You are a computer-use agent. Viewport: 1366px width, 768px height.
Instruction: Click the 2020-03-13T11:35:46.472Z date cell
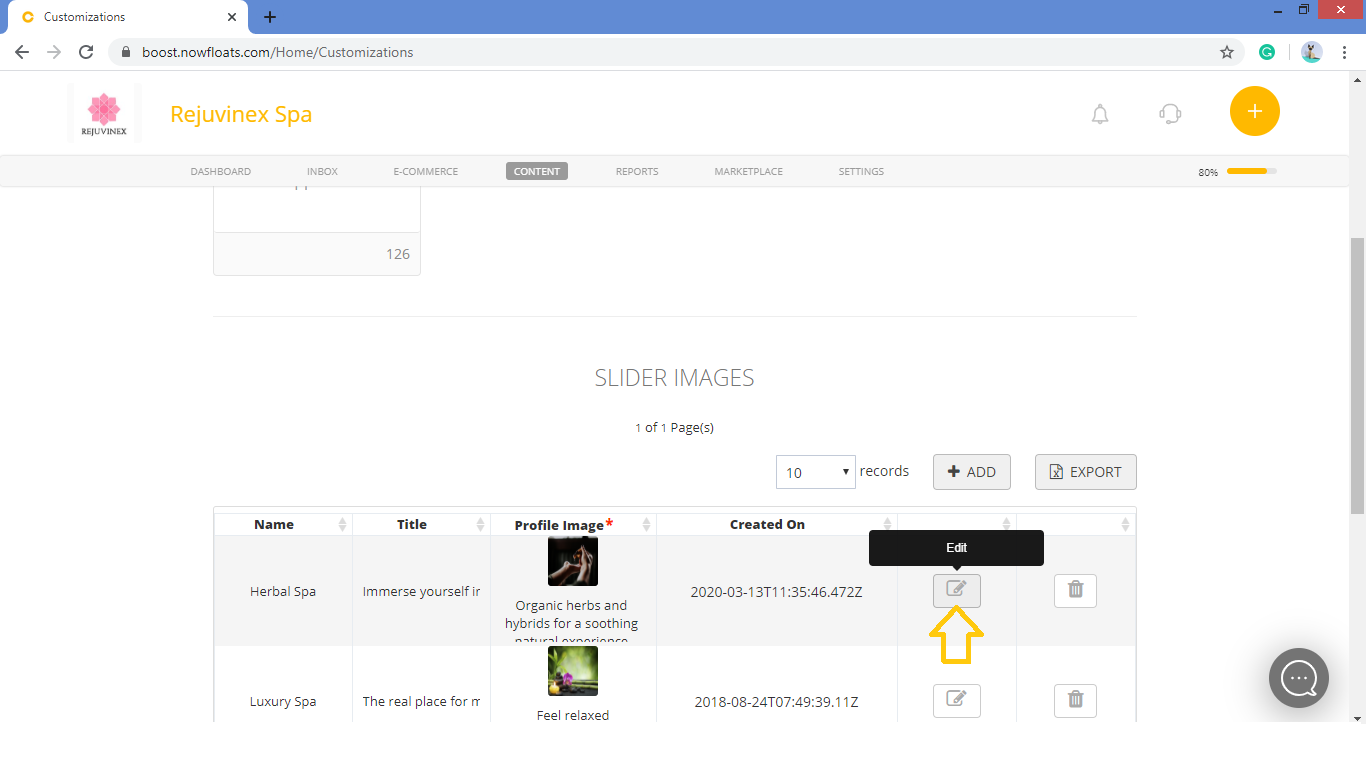(x=776, y=591)
